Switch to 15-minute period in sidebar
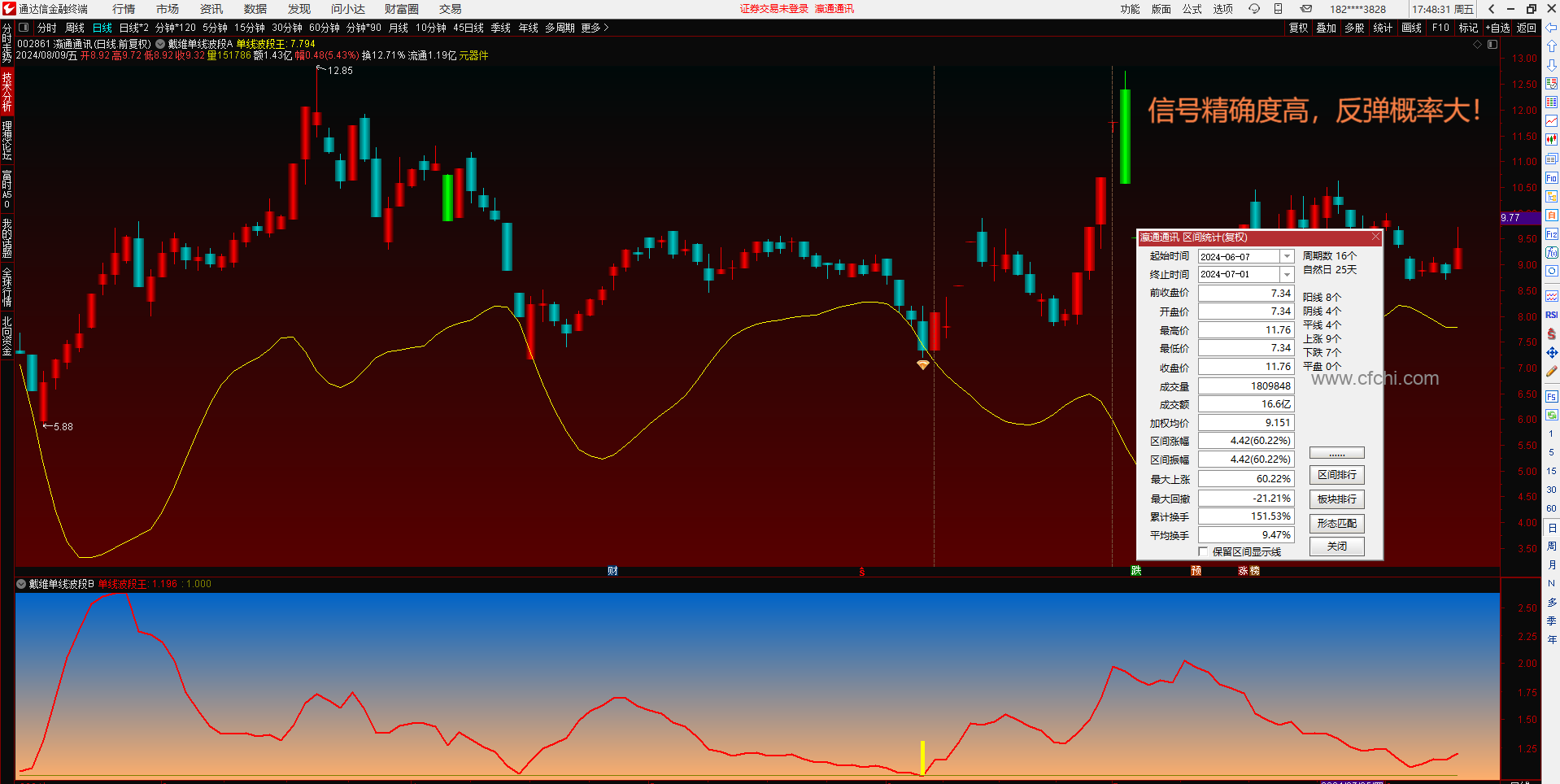 (1551, 471)
